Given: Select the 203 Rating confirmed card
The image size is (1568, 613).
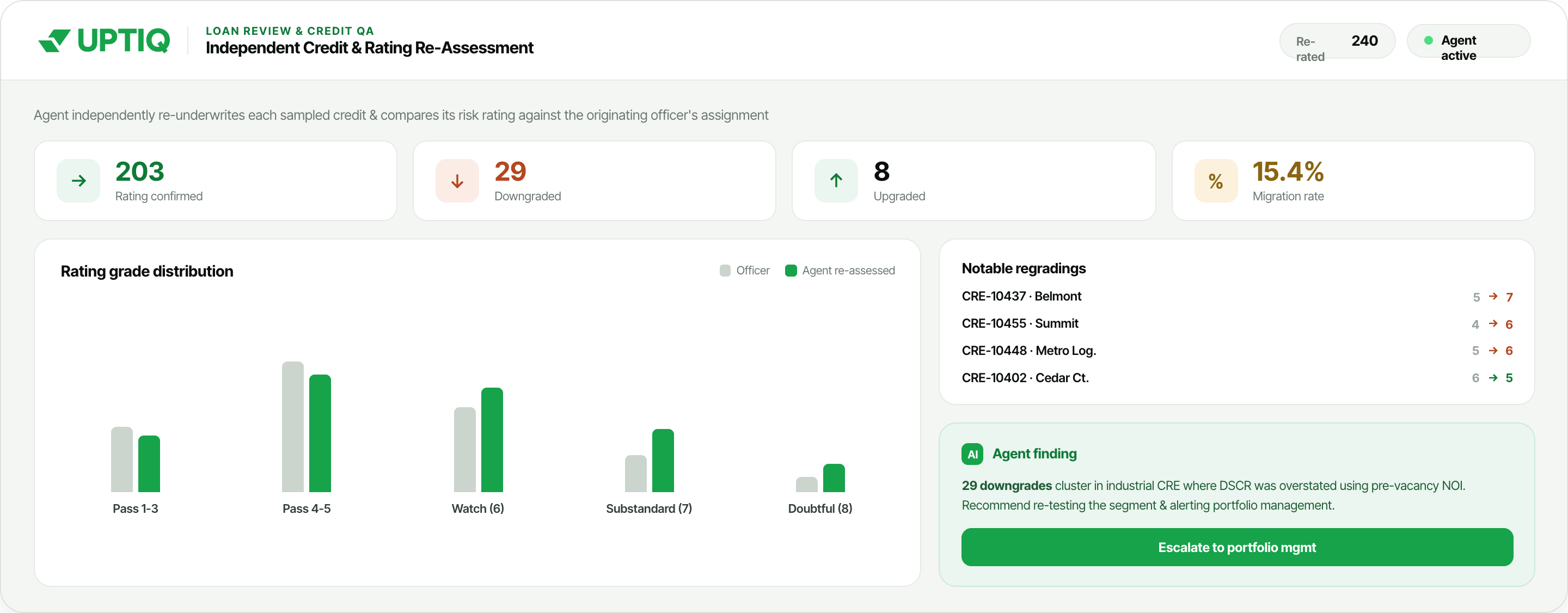Looking at the screenshot, I should point(216,181).
